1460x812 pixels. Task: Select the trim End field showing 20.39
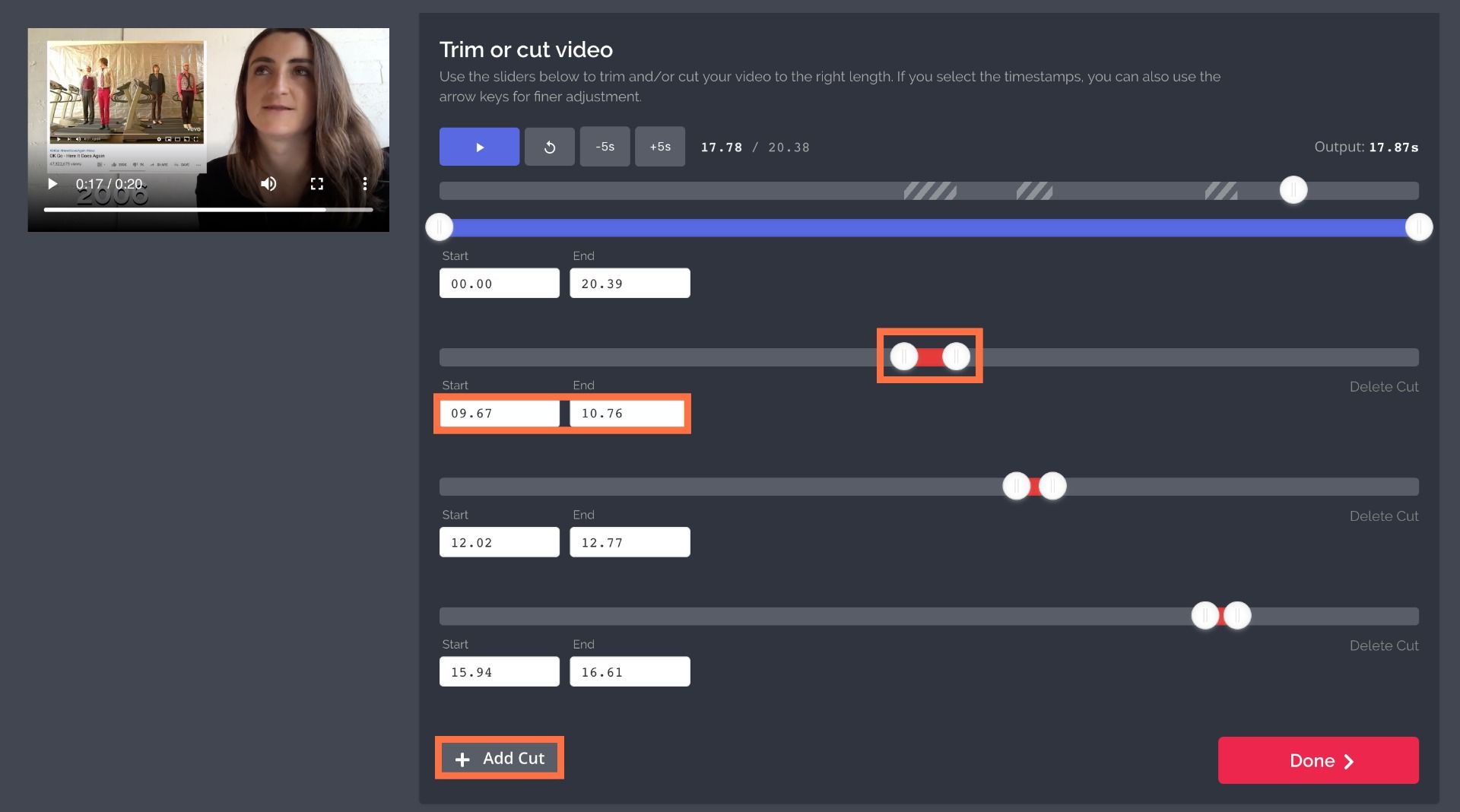[x=630, y=284]
